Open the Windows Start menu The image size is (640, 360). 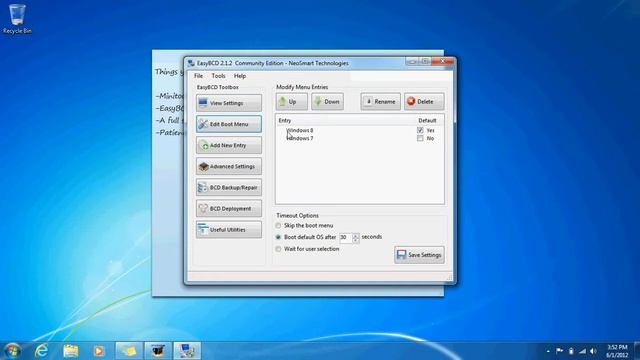click(x=12, y=351)
